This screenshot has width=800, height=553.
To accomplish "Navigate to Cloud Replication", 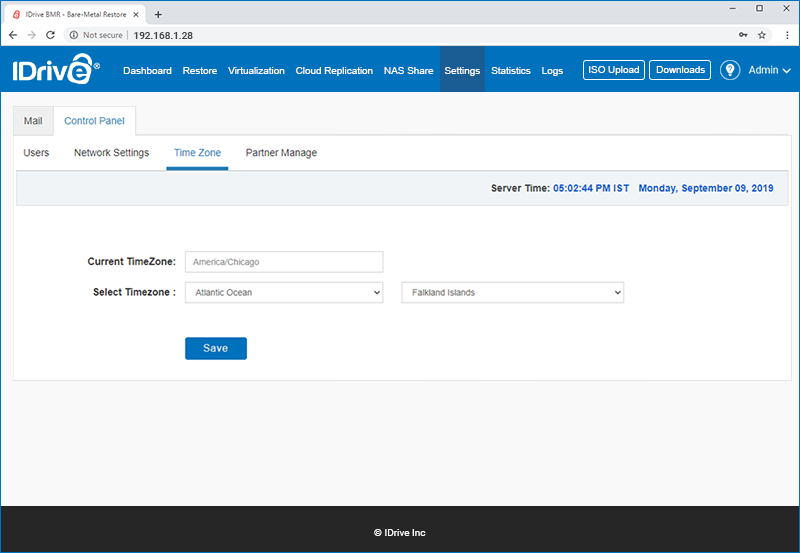I will [334, 70].
